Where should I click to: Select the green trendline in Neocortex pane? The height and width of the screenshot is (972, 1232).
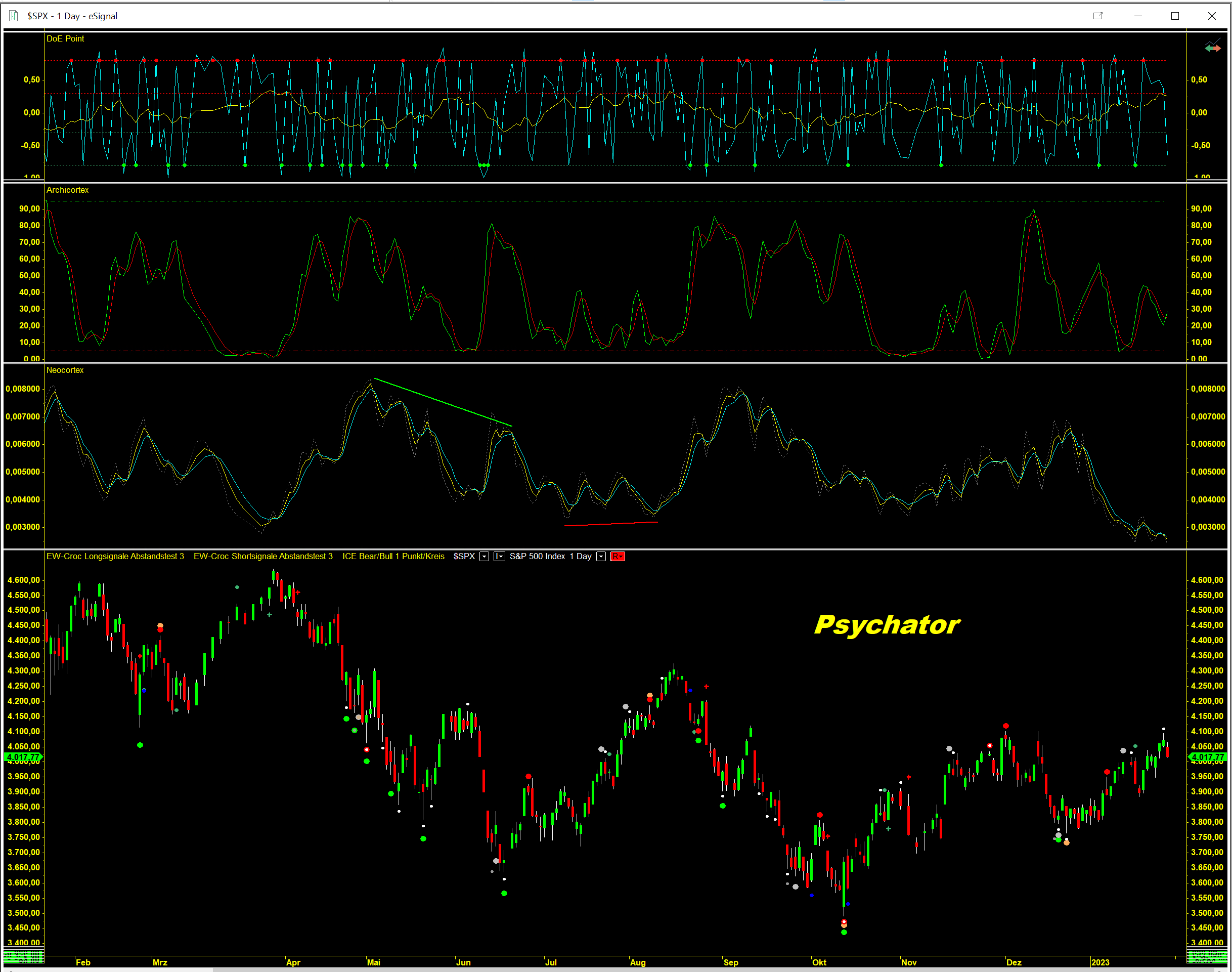444,402
